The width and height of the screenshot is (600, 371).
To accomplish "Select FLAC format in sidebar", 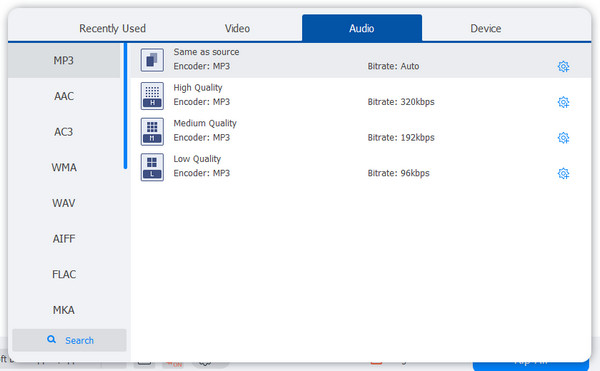I will (64, 274).
